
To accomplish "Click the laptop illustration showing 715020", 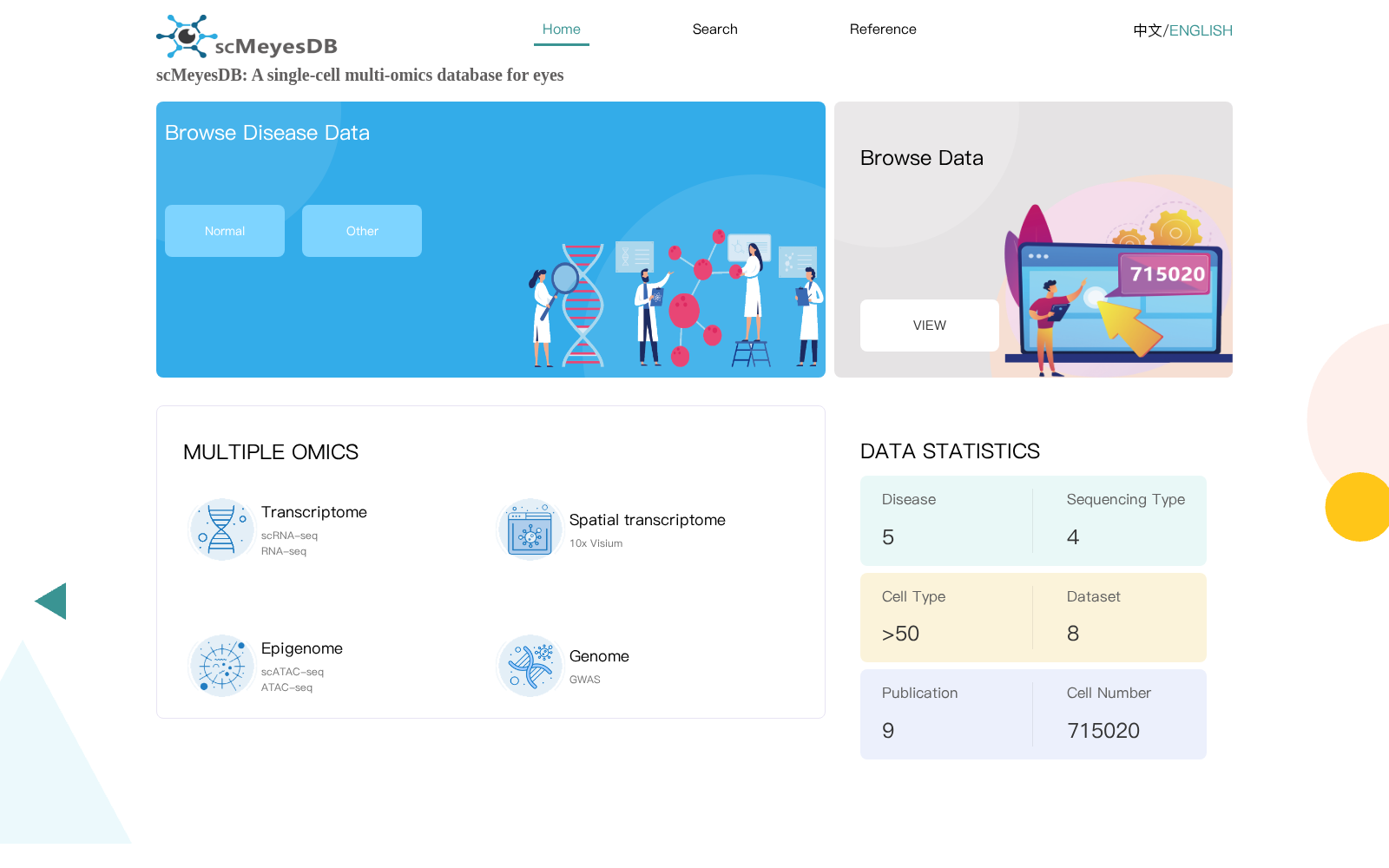I will (1118, 291).
